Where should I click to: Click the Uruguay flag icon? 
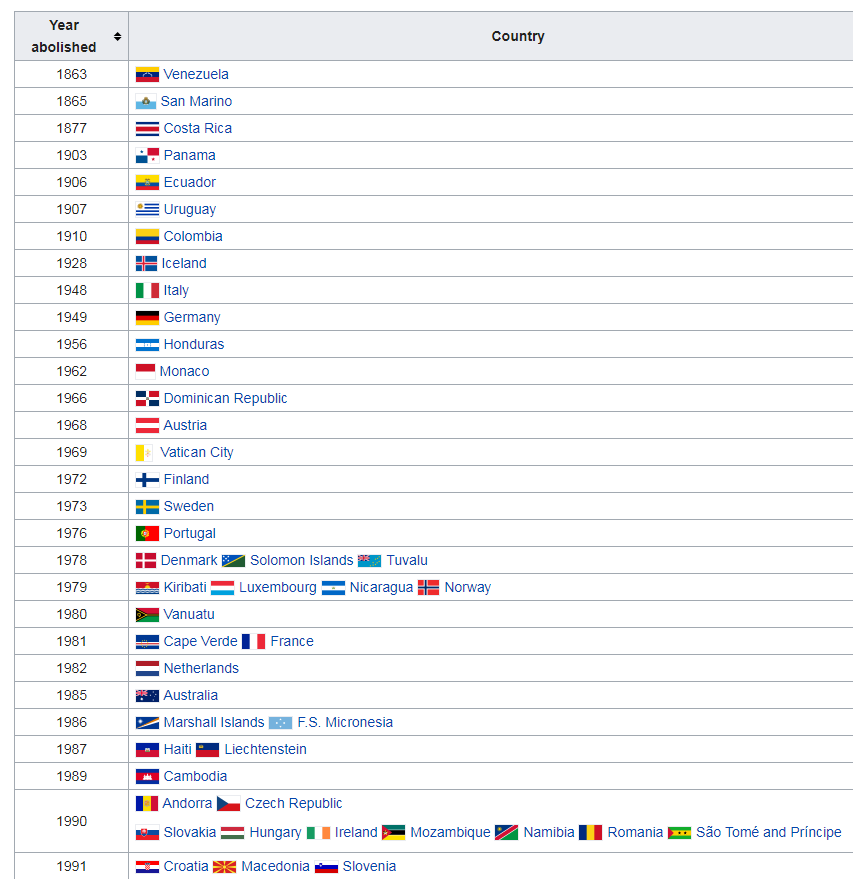point(147,209)
